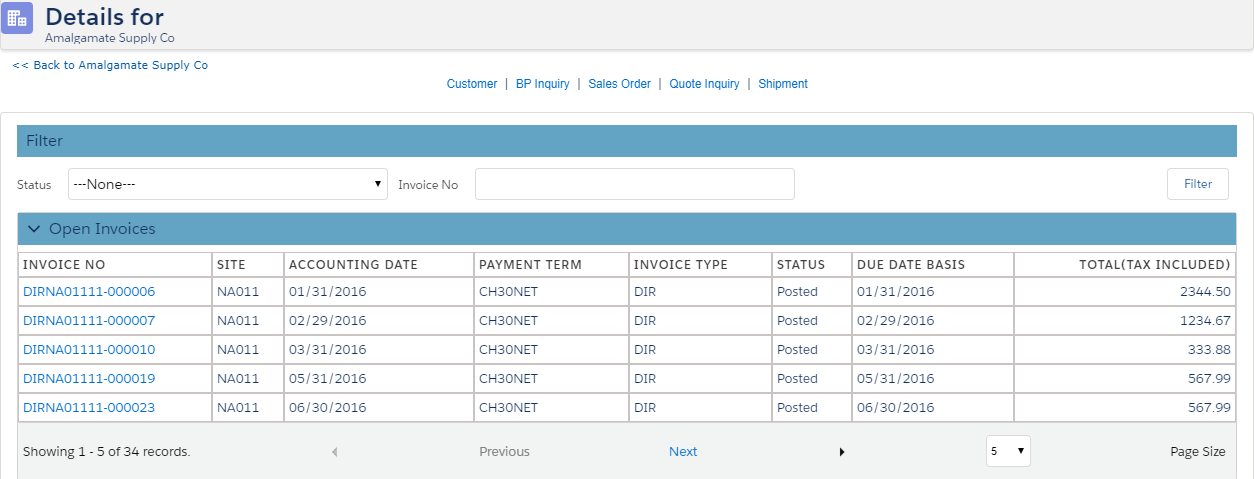
Task: Open invoice DIRNA01111-000007
Action: [89, 321]
